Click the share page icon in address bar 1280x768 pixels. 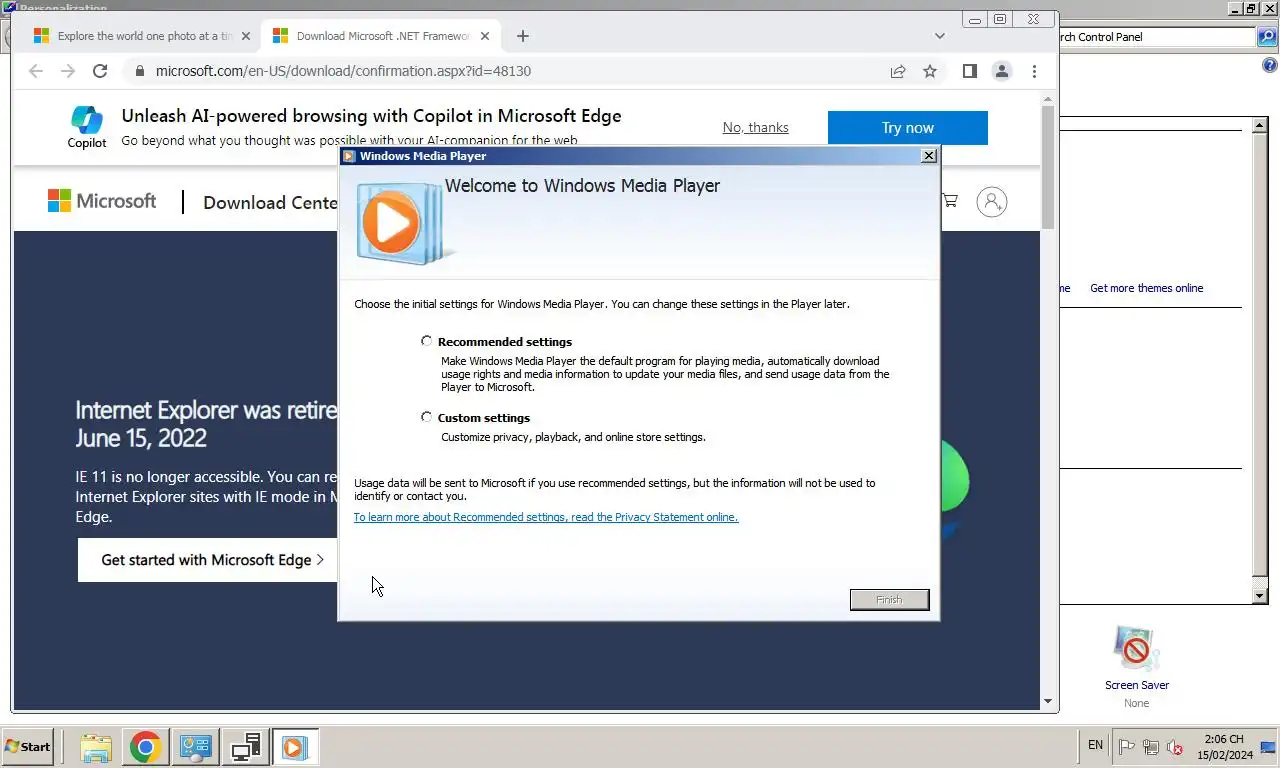click(898, 71)
